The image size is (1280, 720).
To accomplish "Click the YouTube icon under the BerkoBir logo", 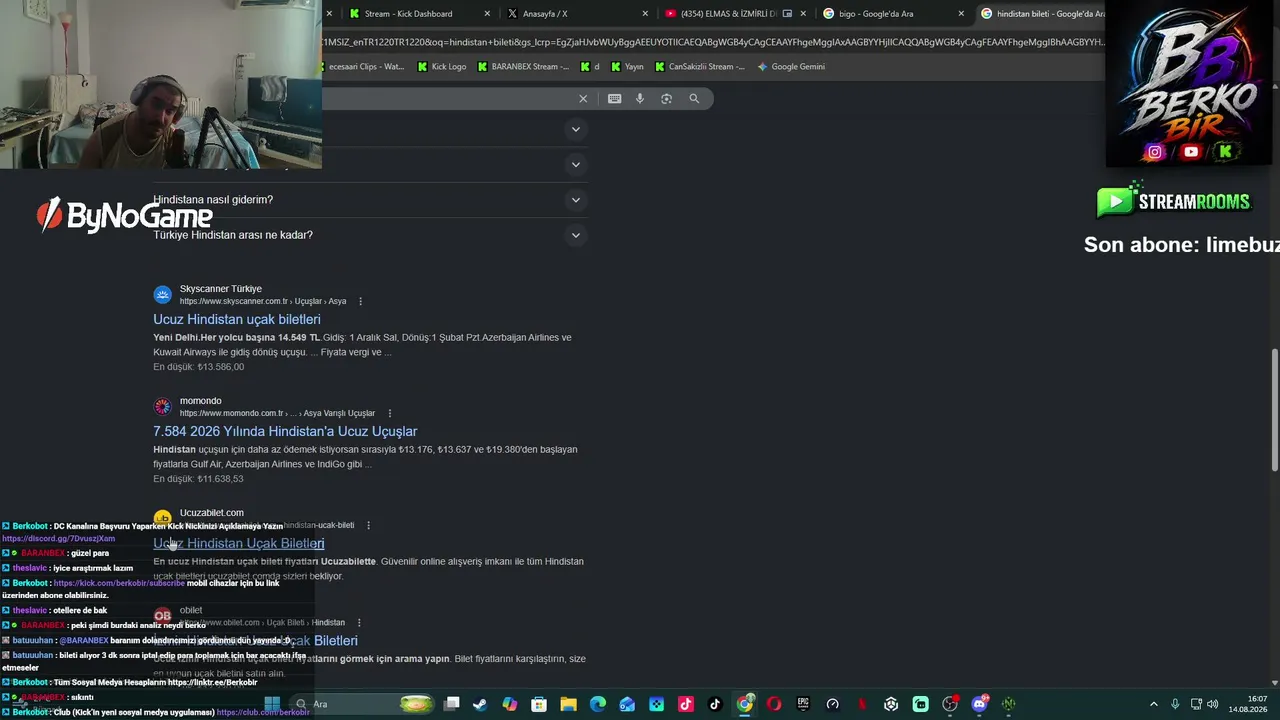I will 1190,152.
